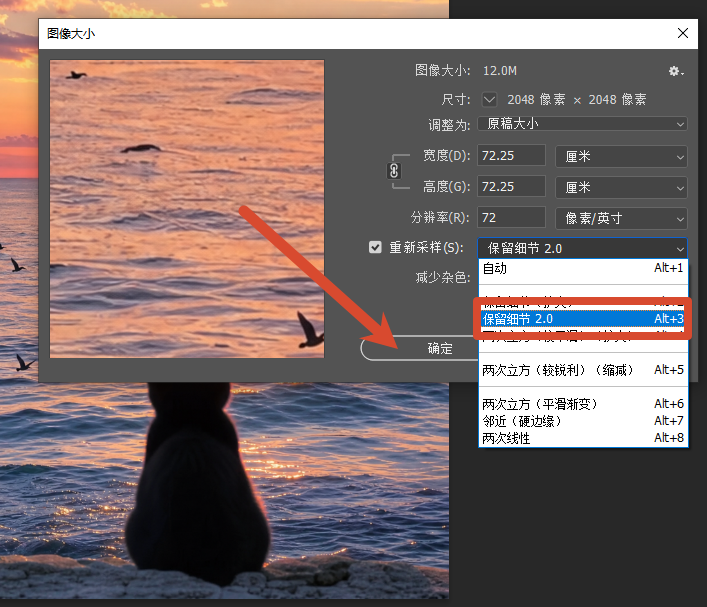Expand the 尺寸 units dropdown arrow
Image resolution: width=707 pixels, height=607 pixels.
489,100
